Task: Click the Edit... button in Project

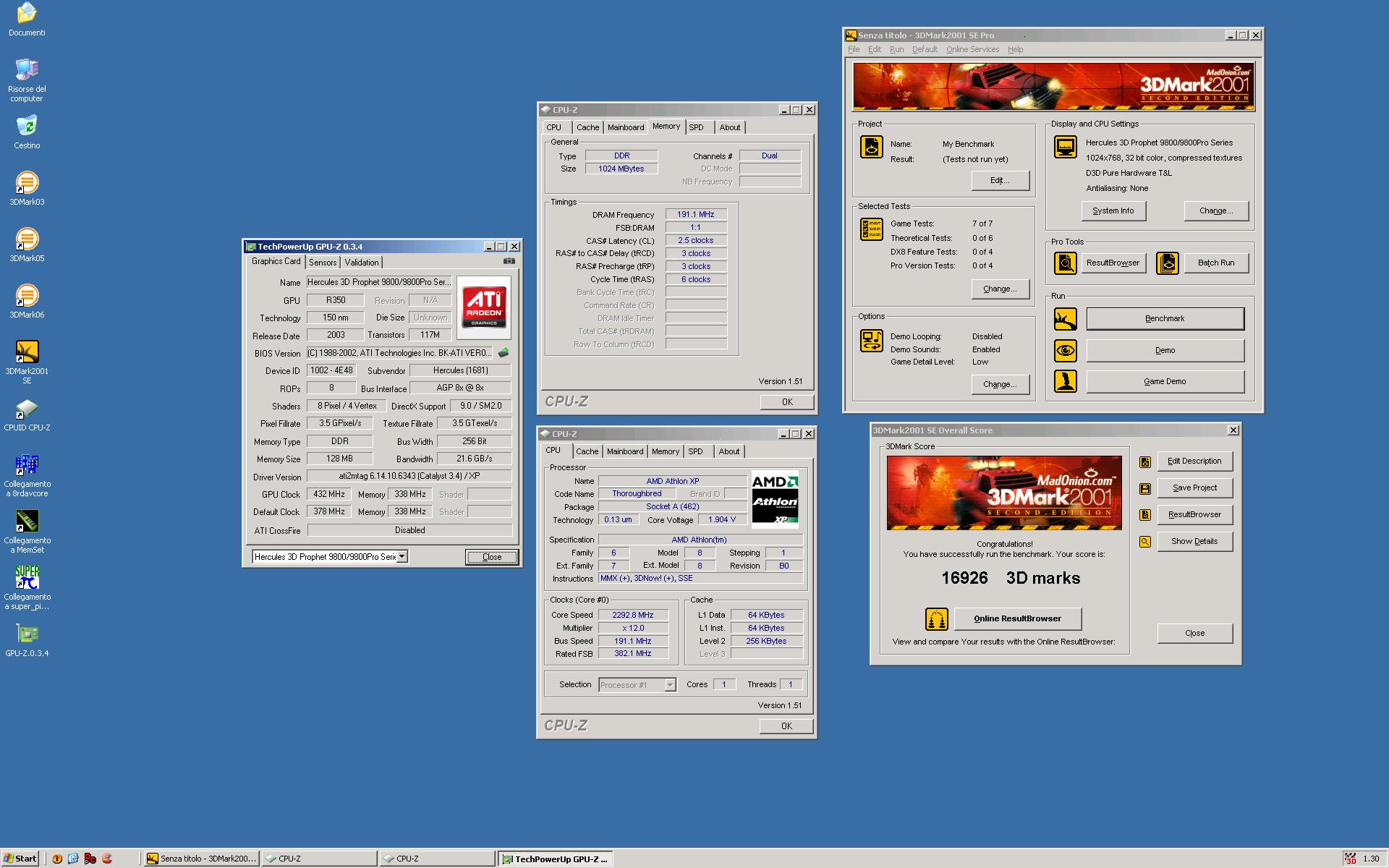Action: (1000, 180)
